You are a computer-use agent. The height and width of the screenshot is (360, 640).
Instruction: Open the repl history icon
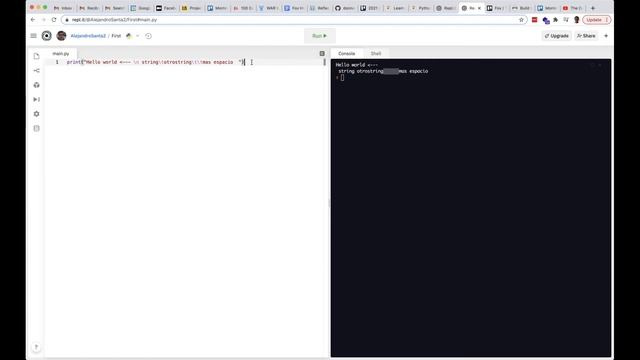tap(149, 36)
